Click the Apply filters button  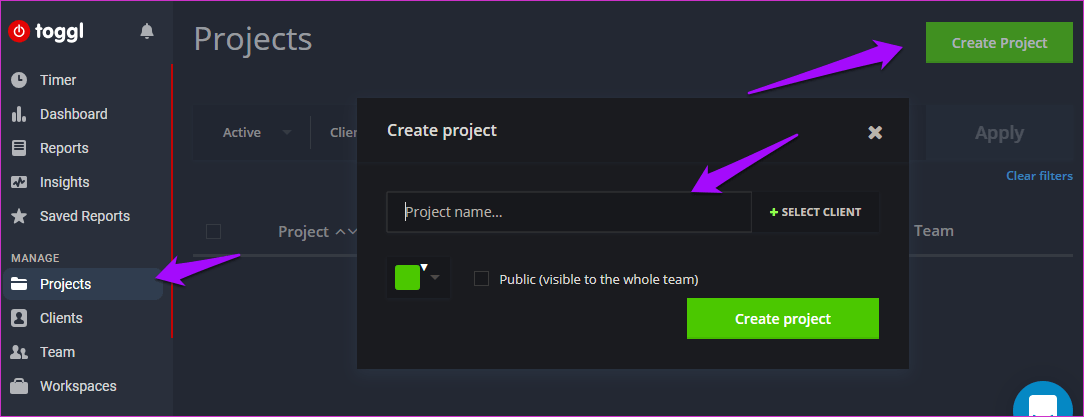pyautogui.click(x=999, y=133)
